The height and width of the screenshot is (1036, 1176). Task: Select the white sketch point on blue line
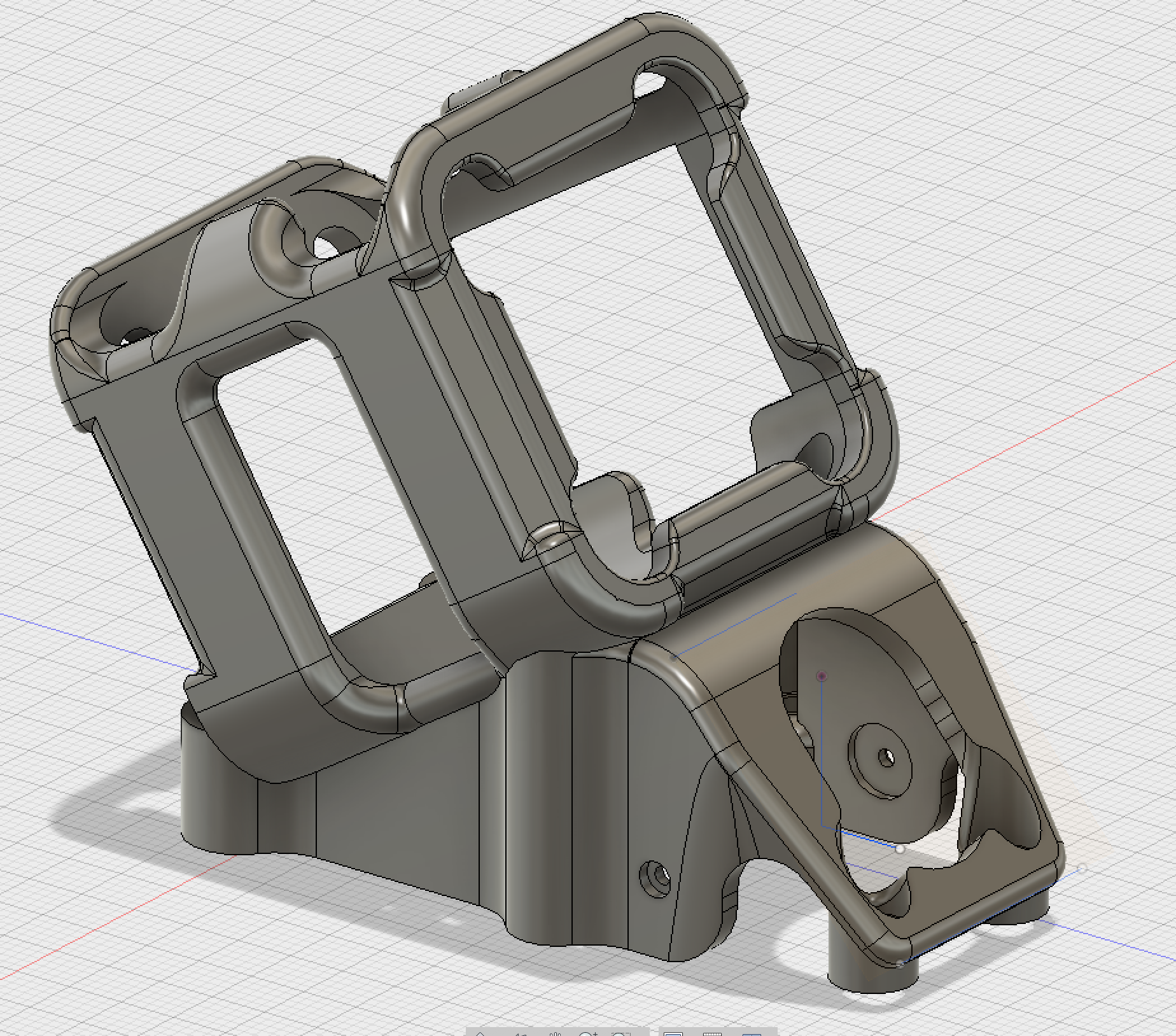click(x=900, y=848)
